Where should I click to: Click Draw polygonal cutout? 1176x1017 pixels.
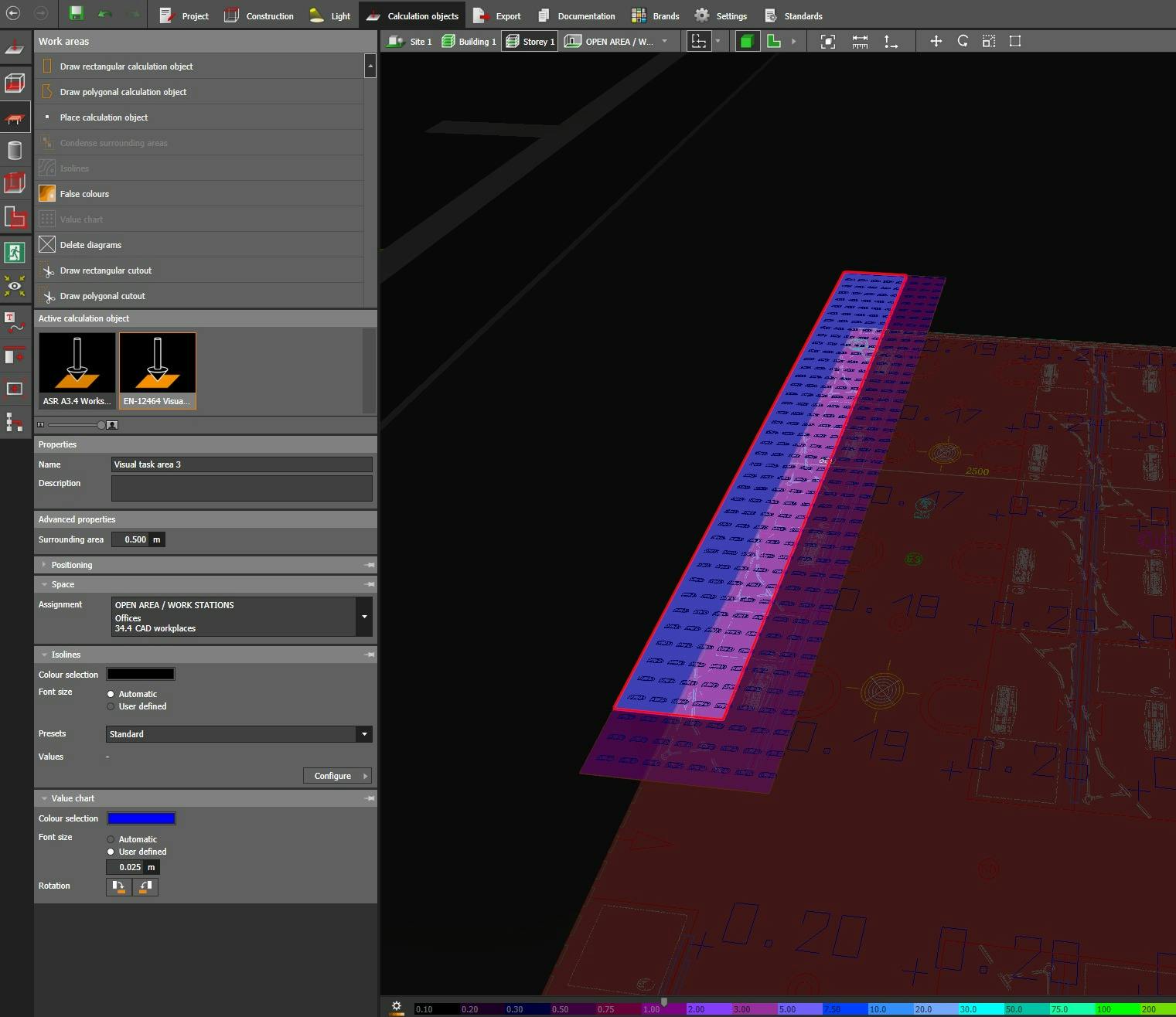tap(103, 296)
